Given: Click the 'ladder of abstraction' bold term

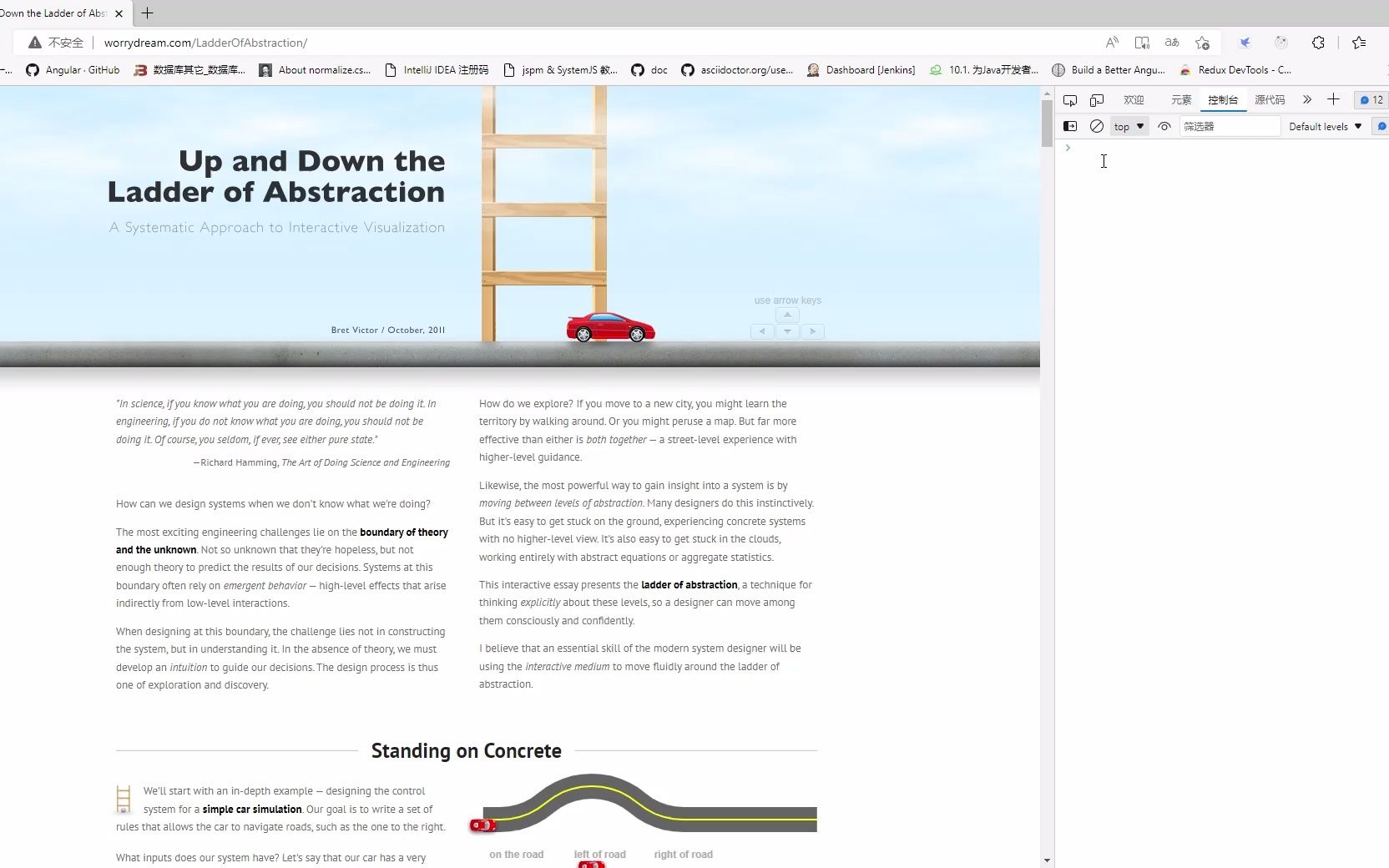Looking at the screenshot, I should [689, 585].
